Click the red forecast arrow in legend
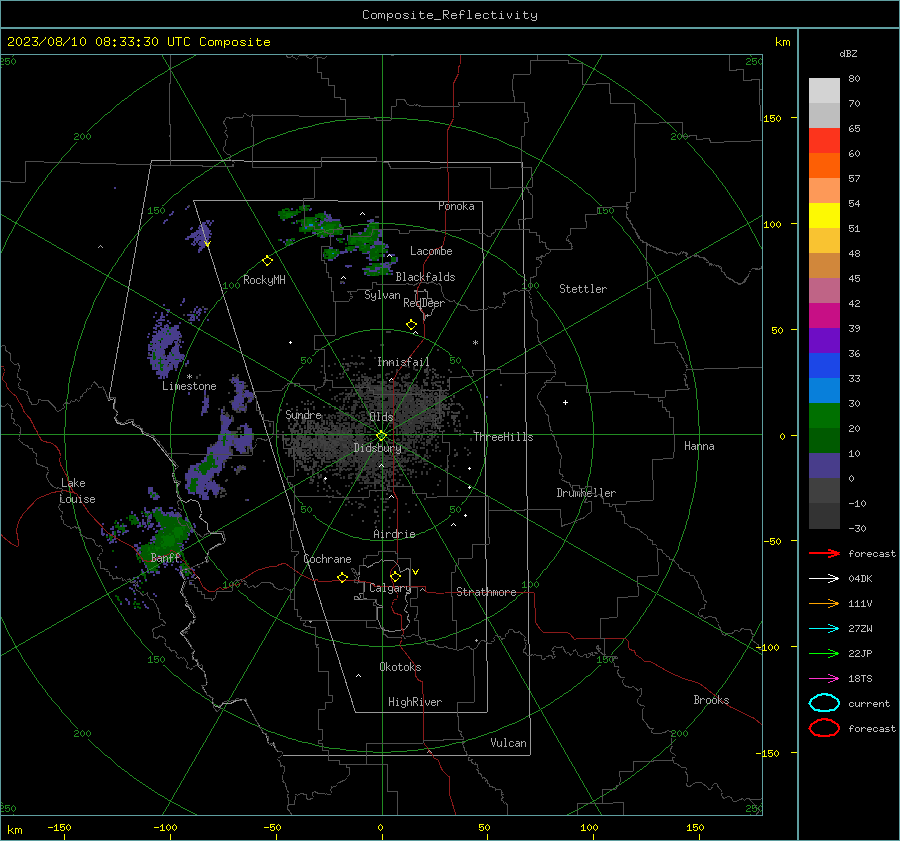900x841 pixels. click(824, 553)
